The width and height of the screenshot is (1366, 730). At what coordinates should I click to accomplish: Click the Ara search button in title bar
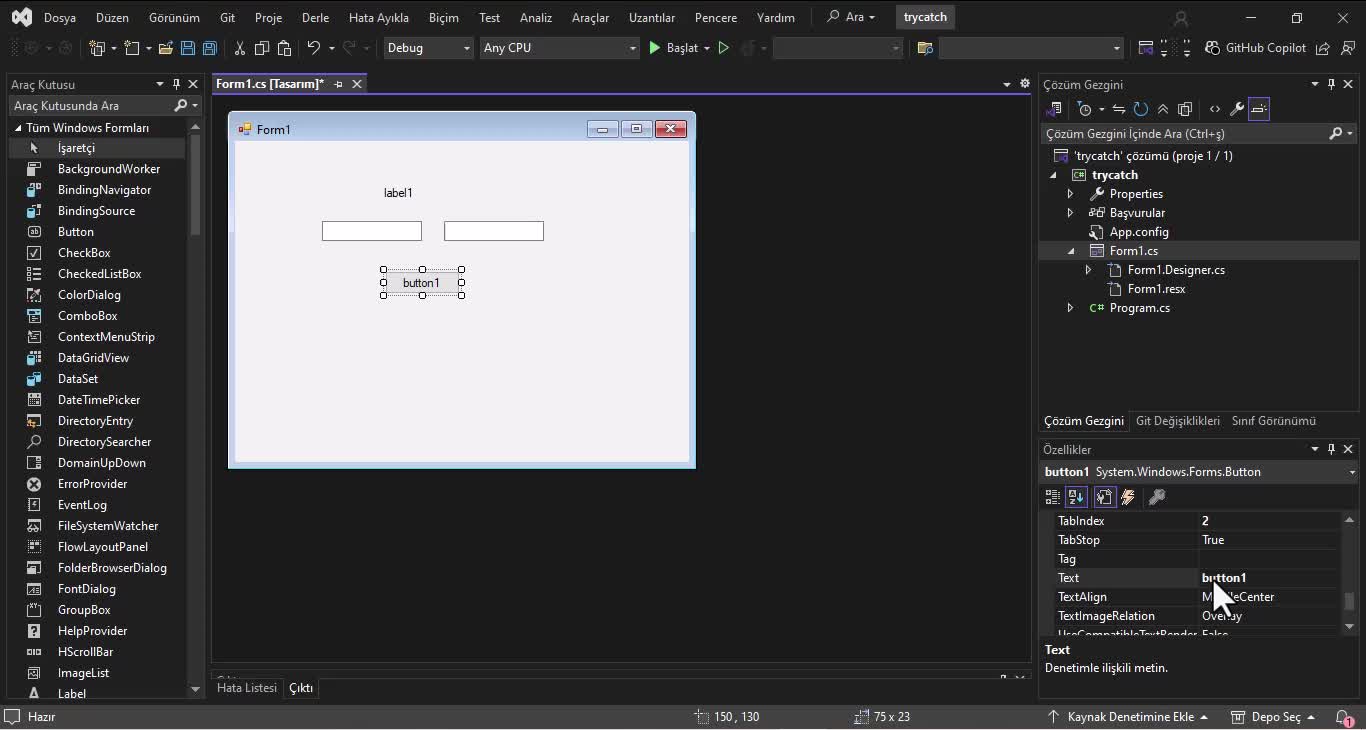[x=850, y=17]
